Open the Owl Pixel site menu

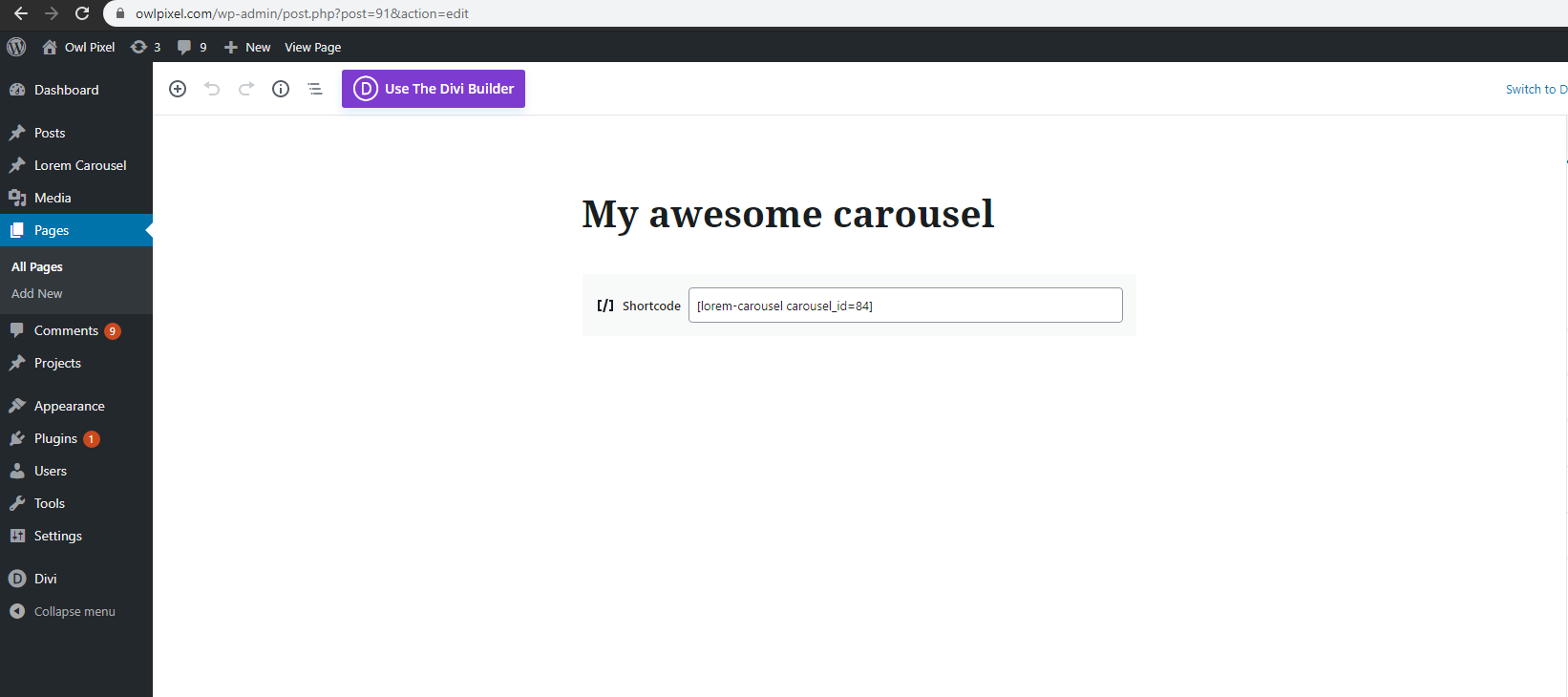79,47
